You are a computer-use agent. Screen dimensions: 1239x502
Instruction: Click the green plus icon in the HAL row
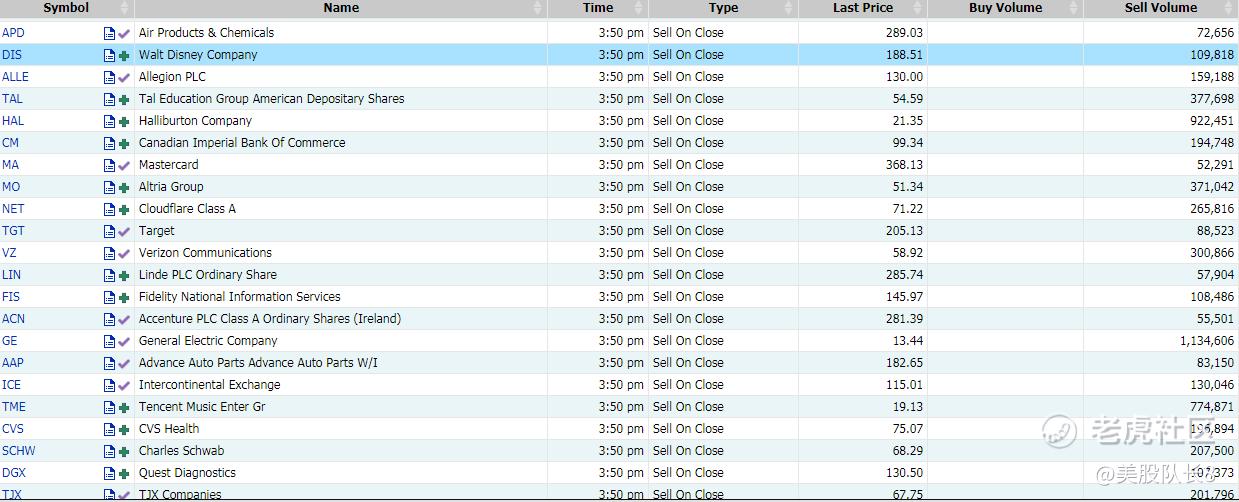pyautogui.click(x=124, y=122)
